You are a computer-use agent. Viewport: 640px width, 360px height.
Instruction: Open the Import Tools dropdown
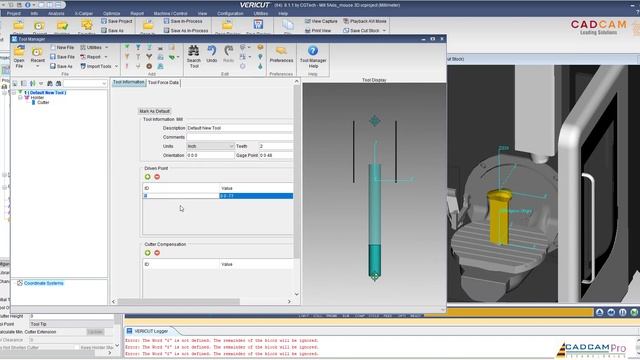(99, 66)
